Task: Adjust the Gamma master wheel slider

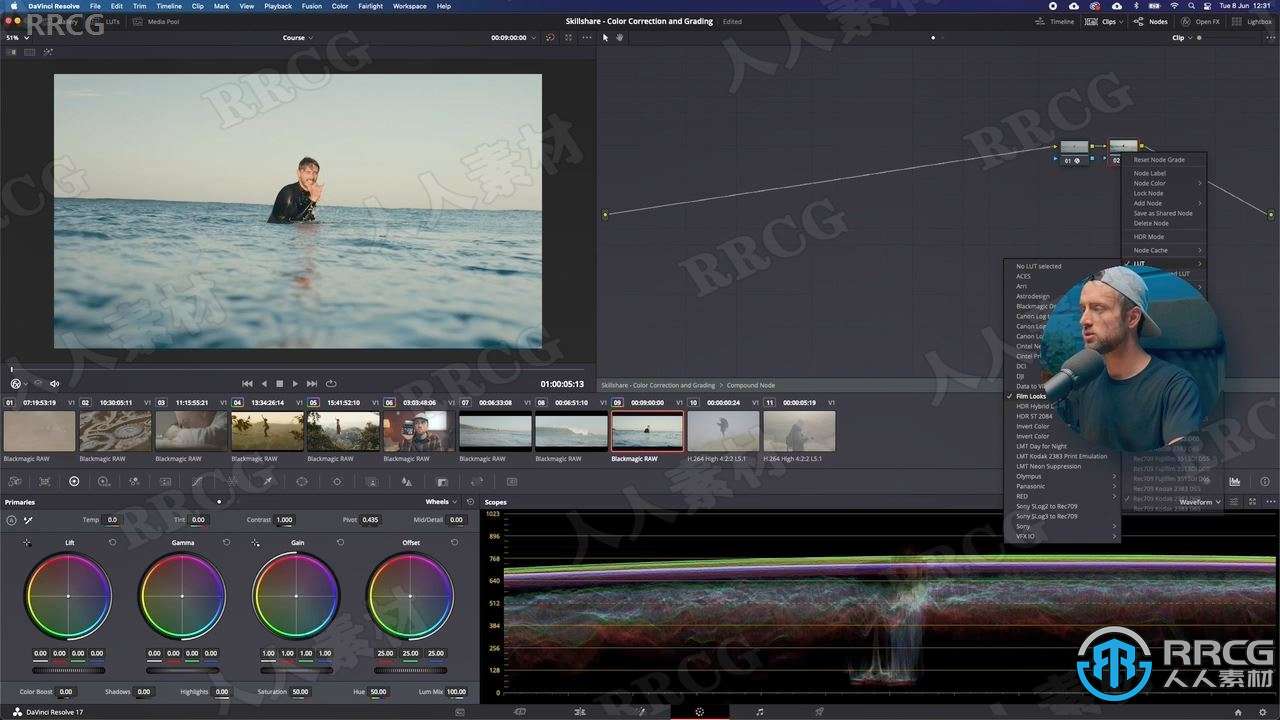Action: coord(182,670)
